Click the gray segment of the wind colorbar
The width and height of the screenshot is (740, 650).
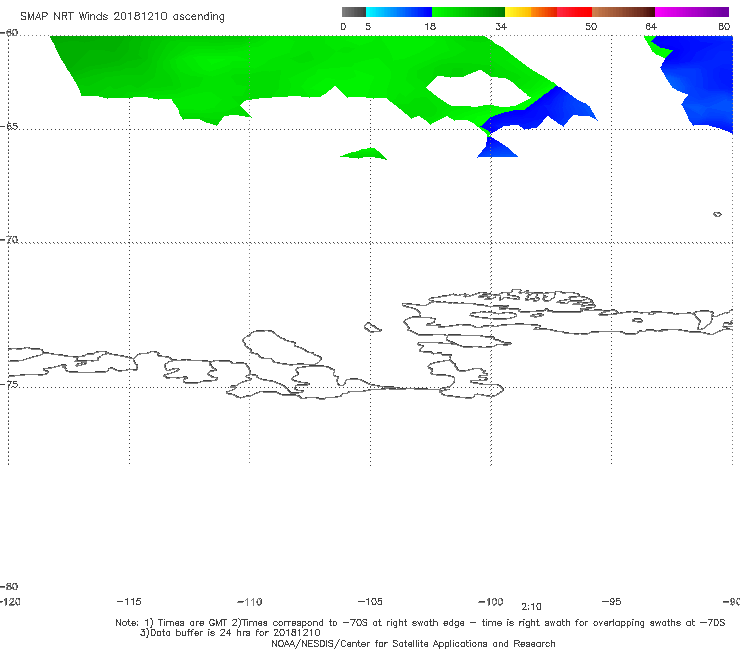point(354,12)
